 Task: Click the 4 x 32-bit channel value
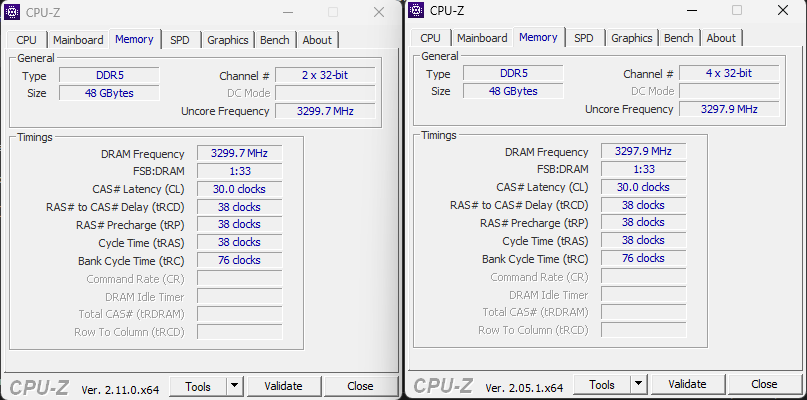[729, 73]
